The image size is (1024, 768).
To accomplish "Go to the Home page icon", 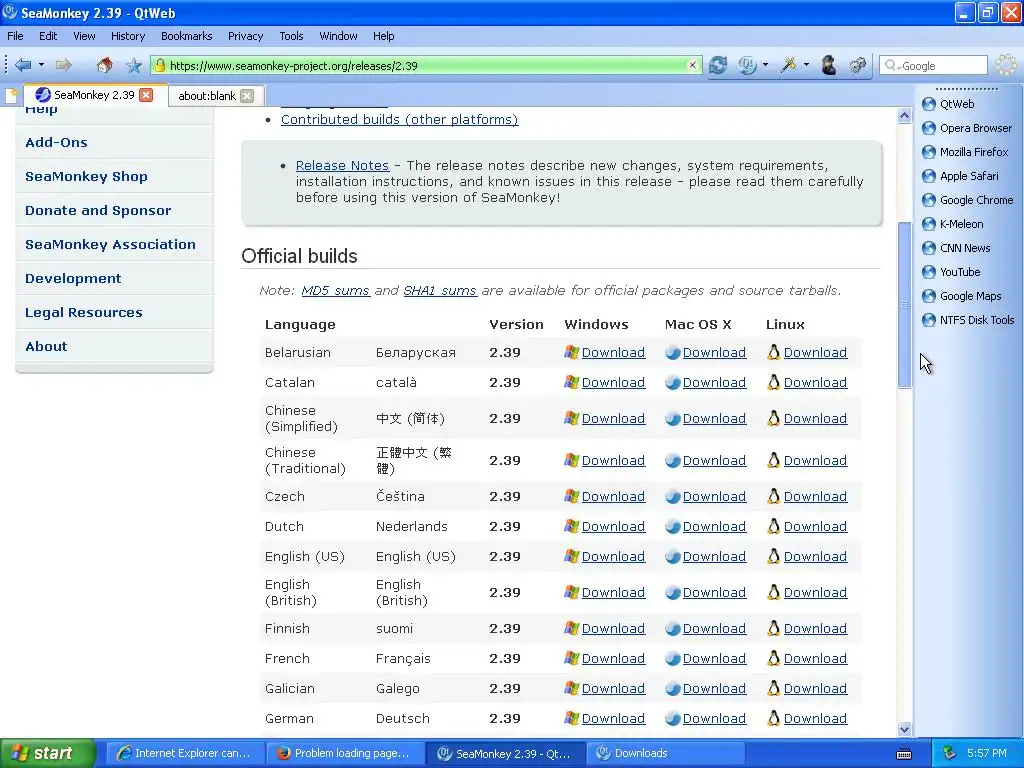I will pos(104,65).
